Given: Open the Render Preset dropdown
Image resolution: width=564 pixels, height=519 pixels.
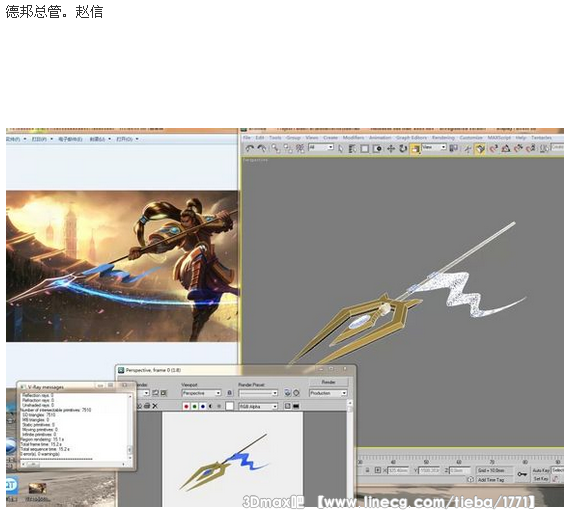Looking at the screenshot, I should tap(258, 393).
